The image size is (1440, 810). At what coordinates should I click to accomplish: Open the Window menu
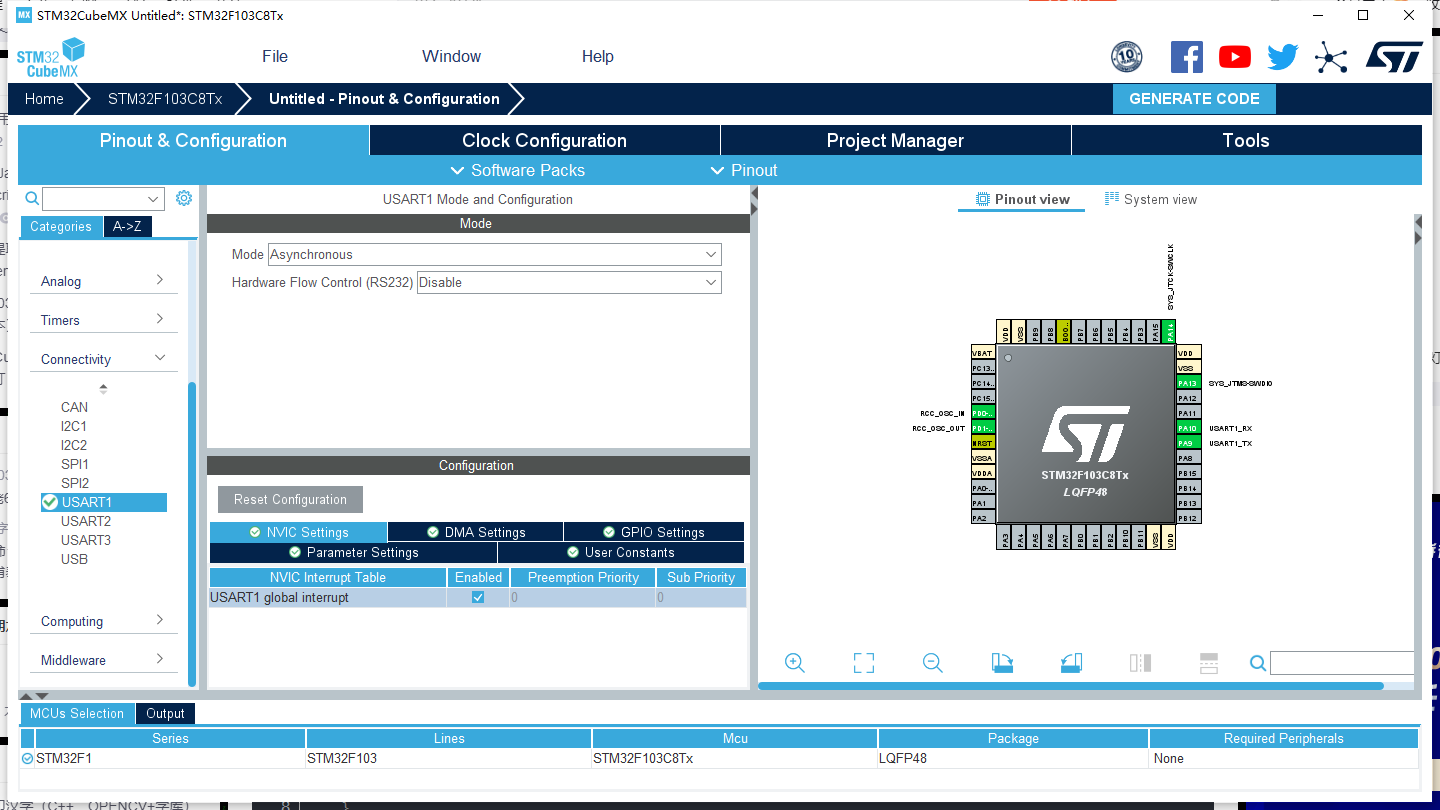tap(451, 57)
